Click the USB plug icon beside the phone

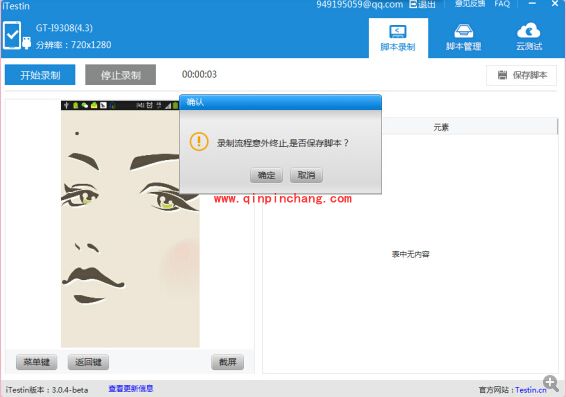(x=26, y=43)
